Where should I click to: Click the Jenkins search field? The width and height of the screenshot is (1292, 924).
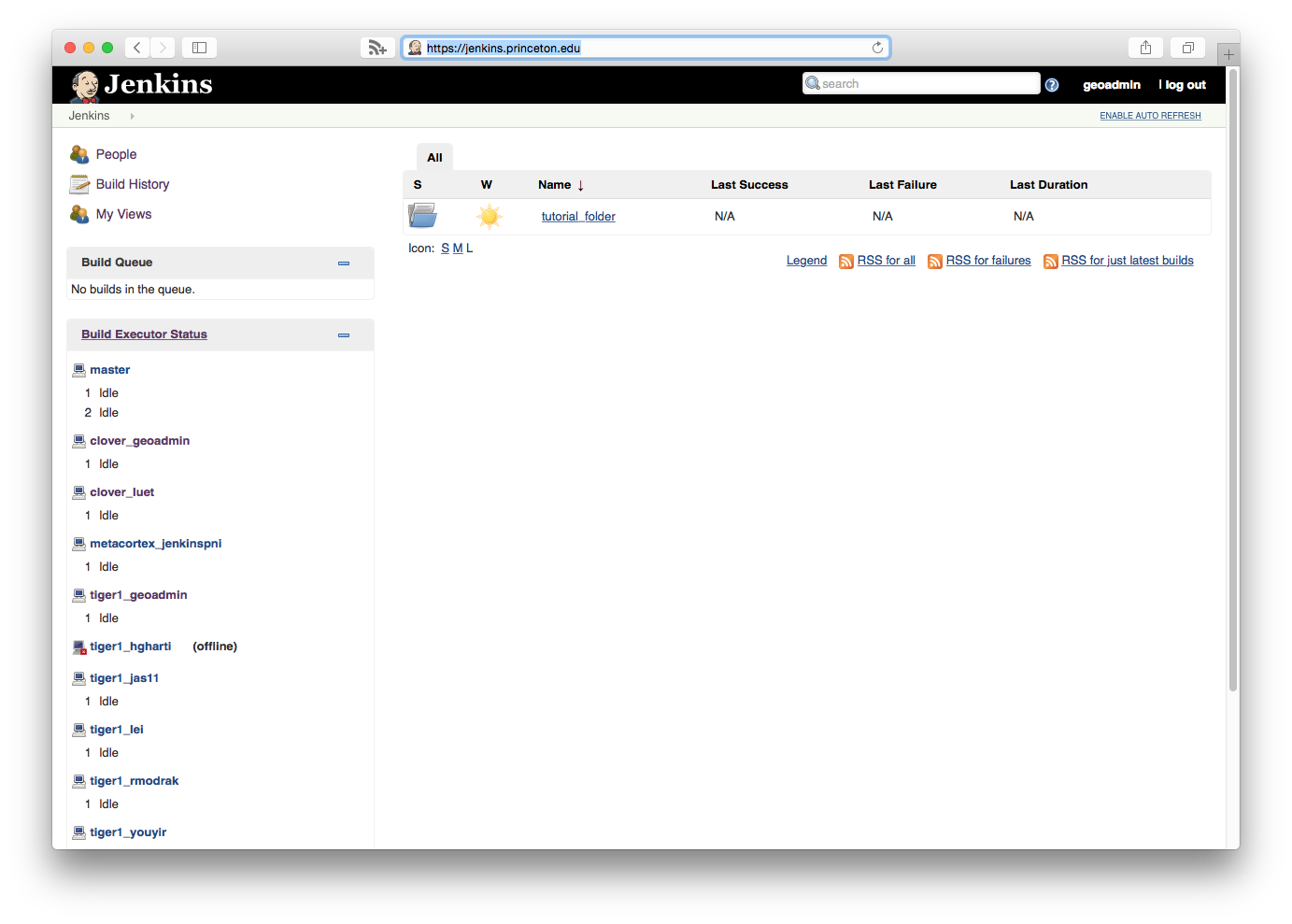(921, 84)
